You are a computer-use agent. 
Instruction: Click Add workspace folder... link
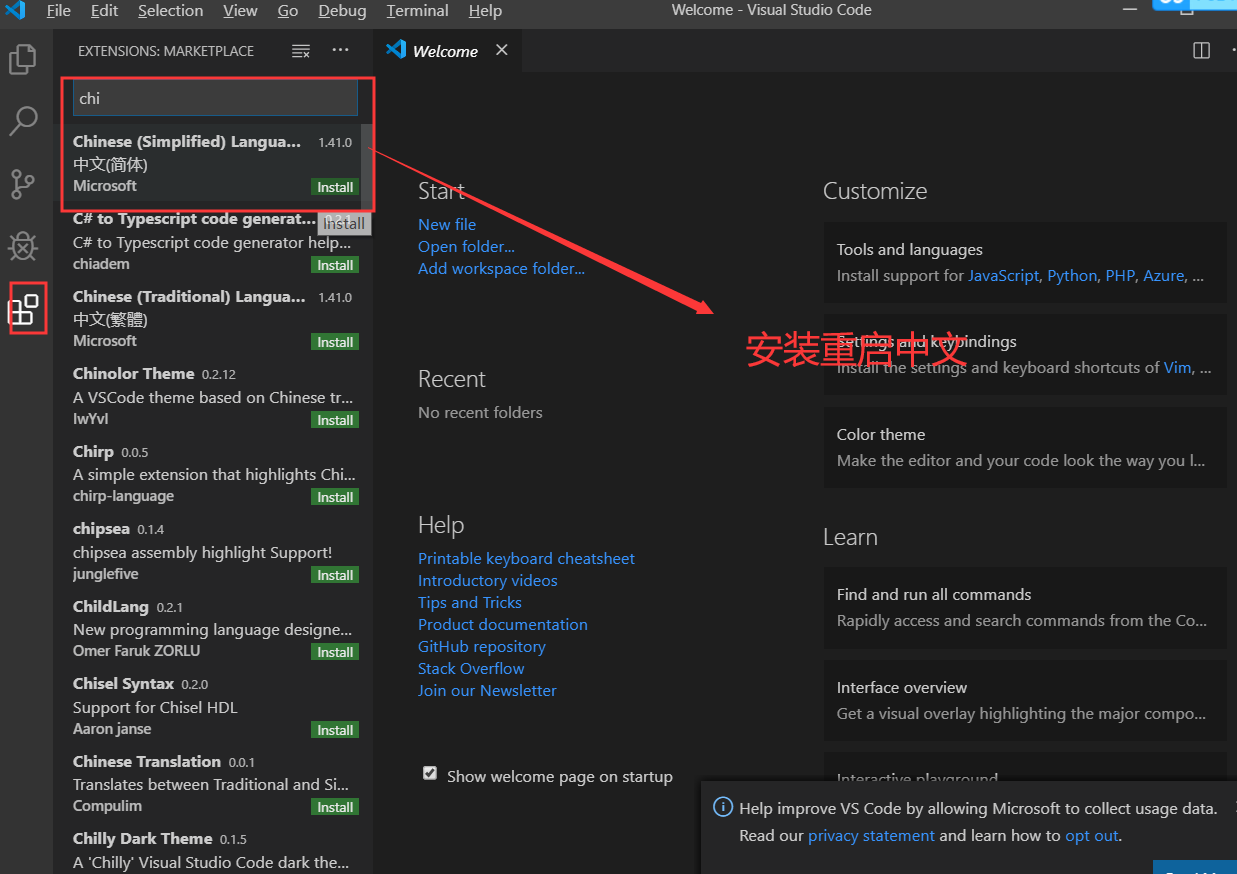pos(501,269)
